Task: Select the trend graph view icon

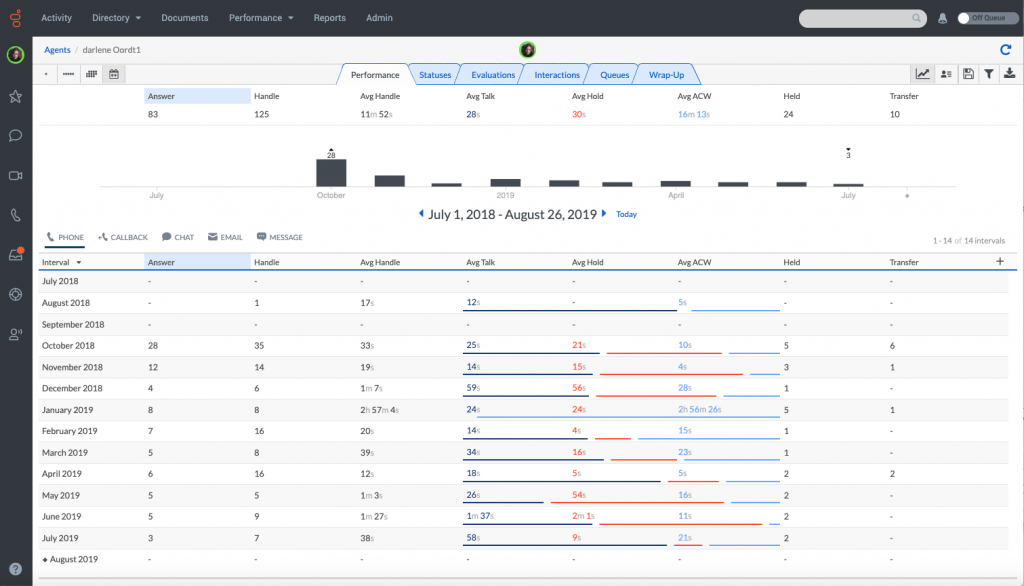Action: (x=921, y=74)
